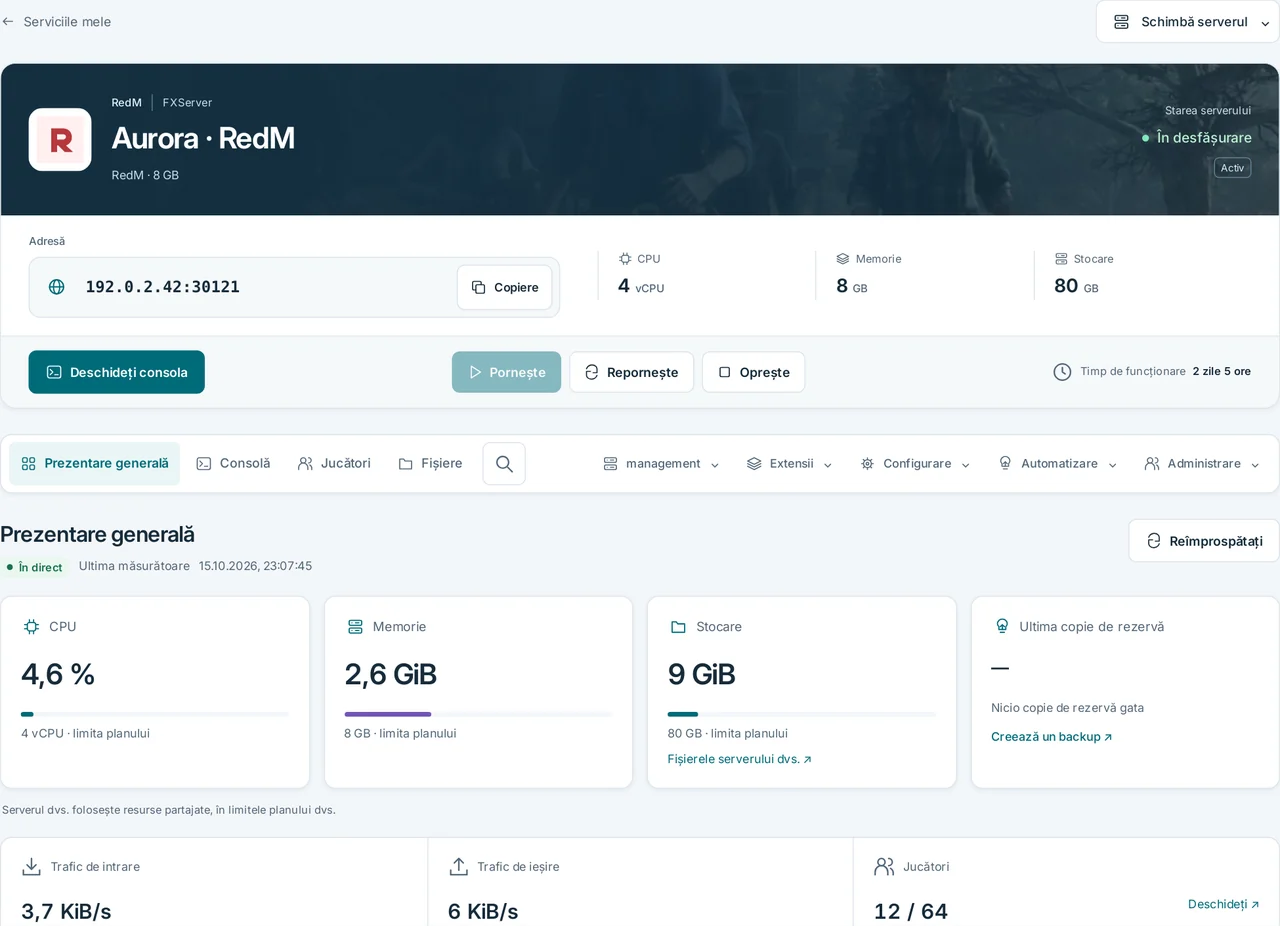Open the Configurare dropdown
The height and width of the screenshot is (926, 1280).
915,464
